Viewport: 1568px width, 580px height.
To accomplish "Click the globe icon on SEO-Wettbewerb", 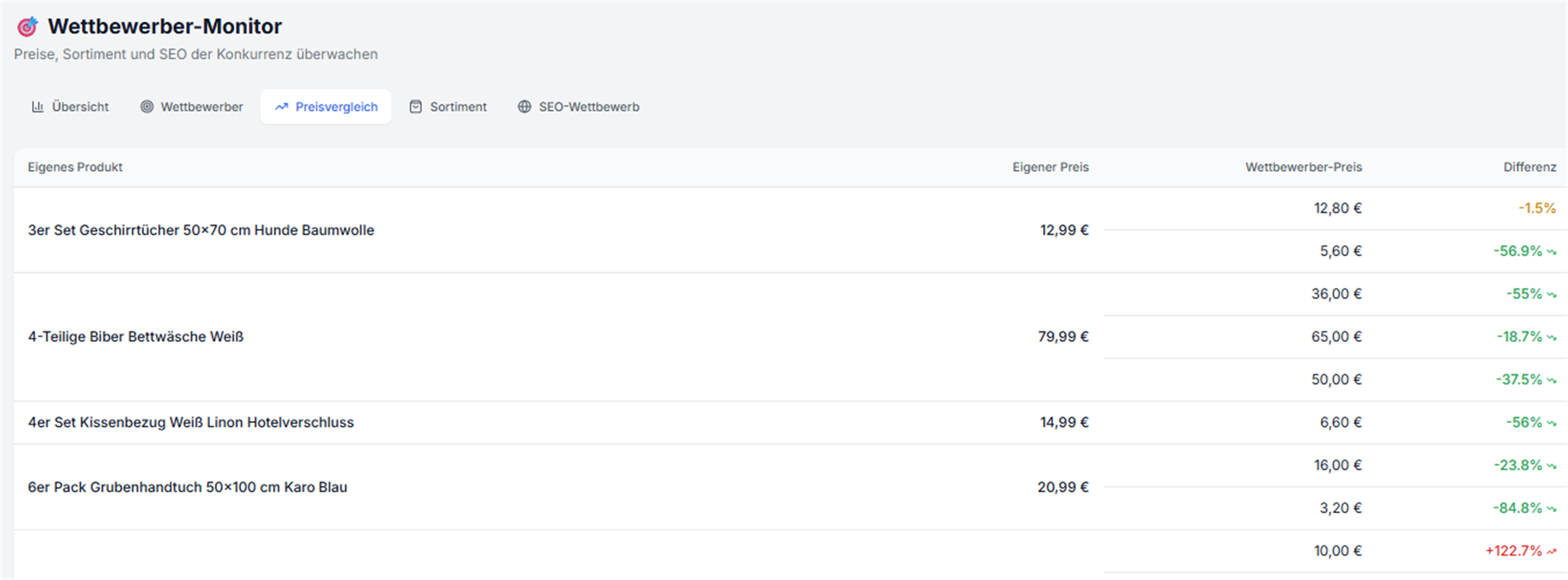I will pos(524,107).
